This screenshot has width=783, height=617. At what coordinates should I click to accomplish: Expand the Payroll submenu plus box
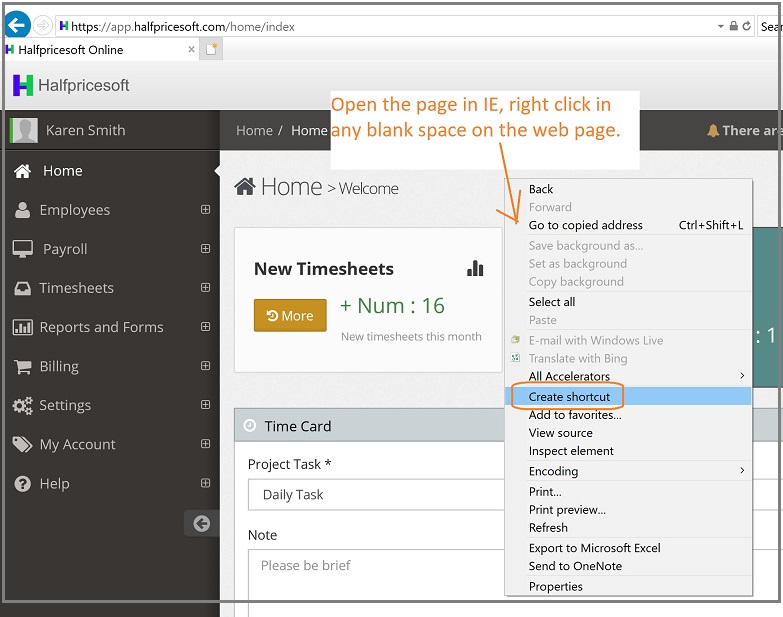coord(205,248)
